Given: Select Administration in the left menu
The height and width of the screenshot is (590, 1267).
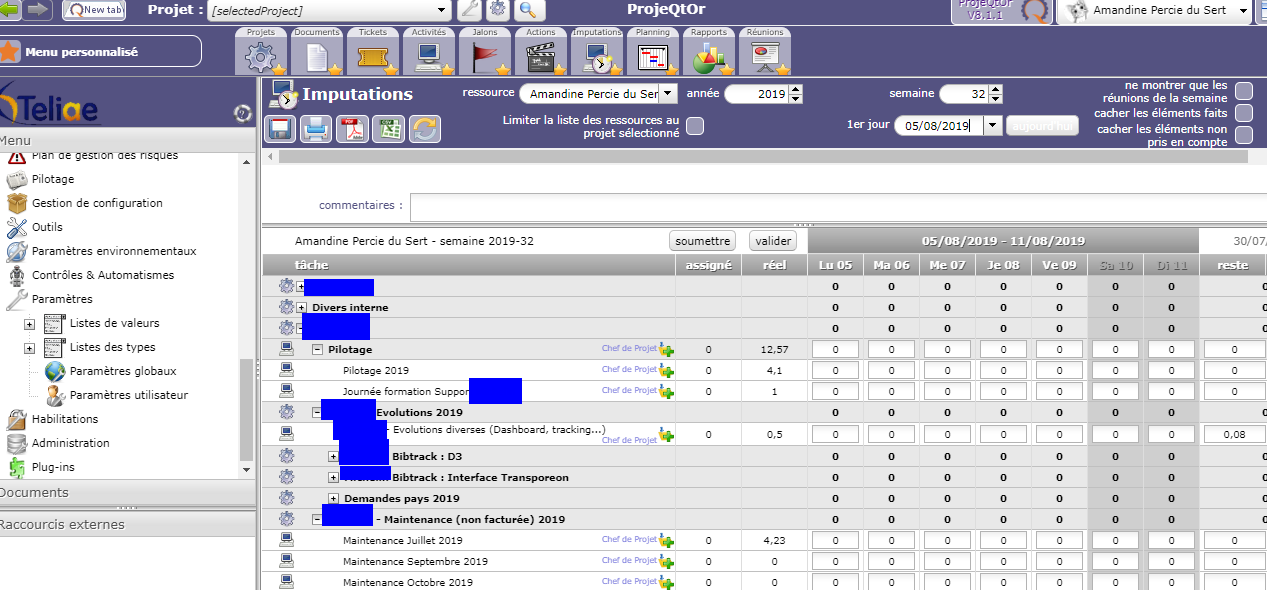Looking at the screenshot, I should (70, 443).
